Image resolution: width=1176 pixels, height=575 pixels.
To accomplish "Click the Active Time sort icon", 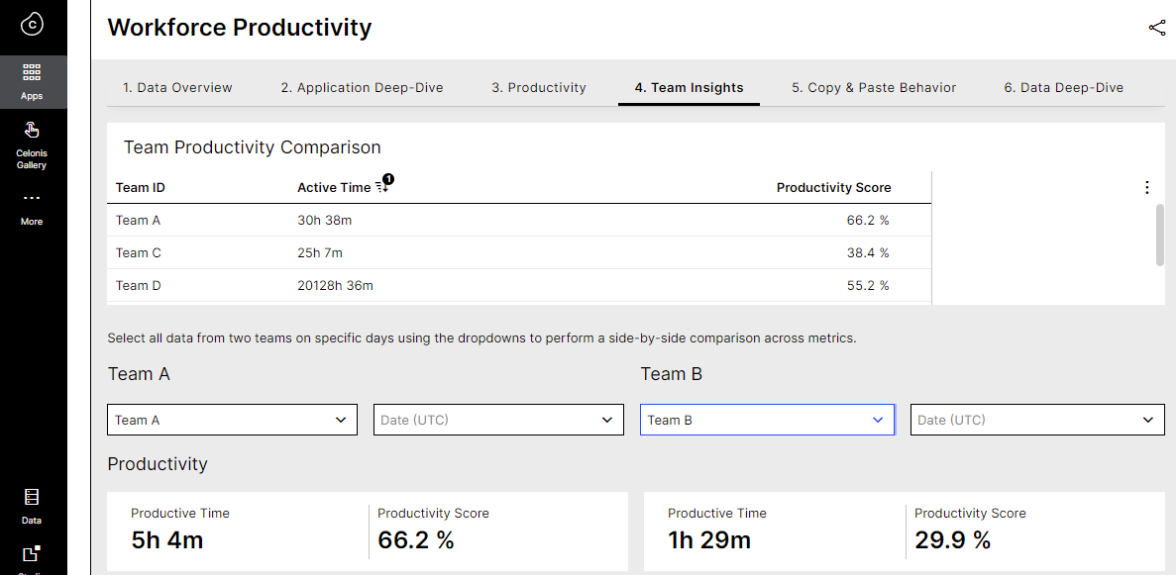I will 384,184.
